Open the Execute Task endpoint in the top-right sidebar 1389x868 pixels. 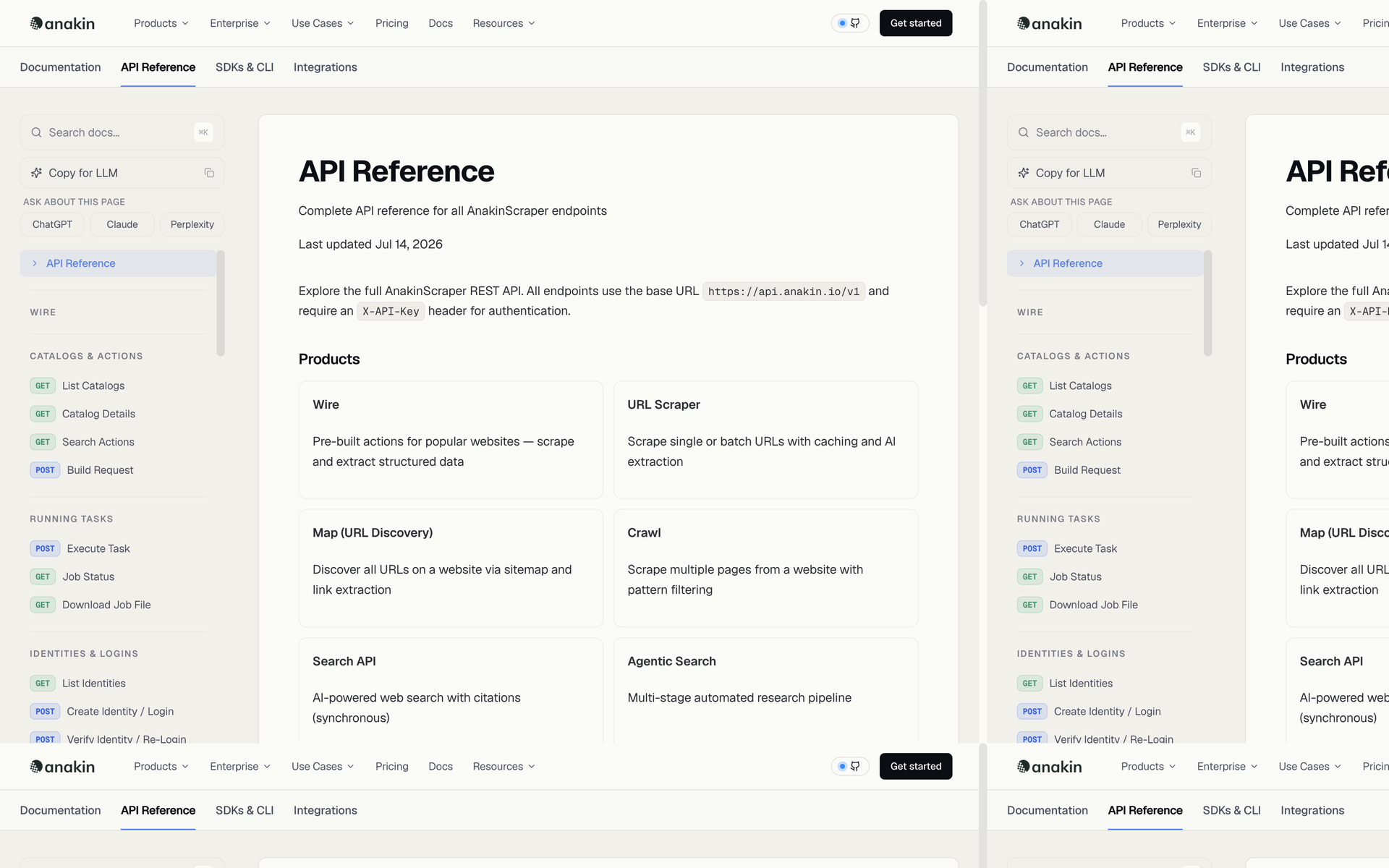click(x=1085, y=548)
